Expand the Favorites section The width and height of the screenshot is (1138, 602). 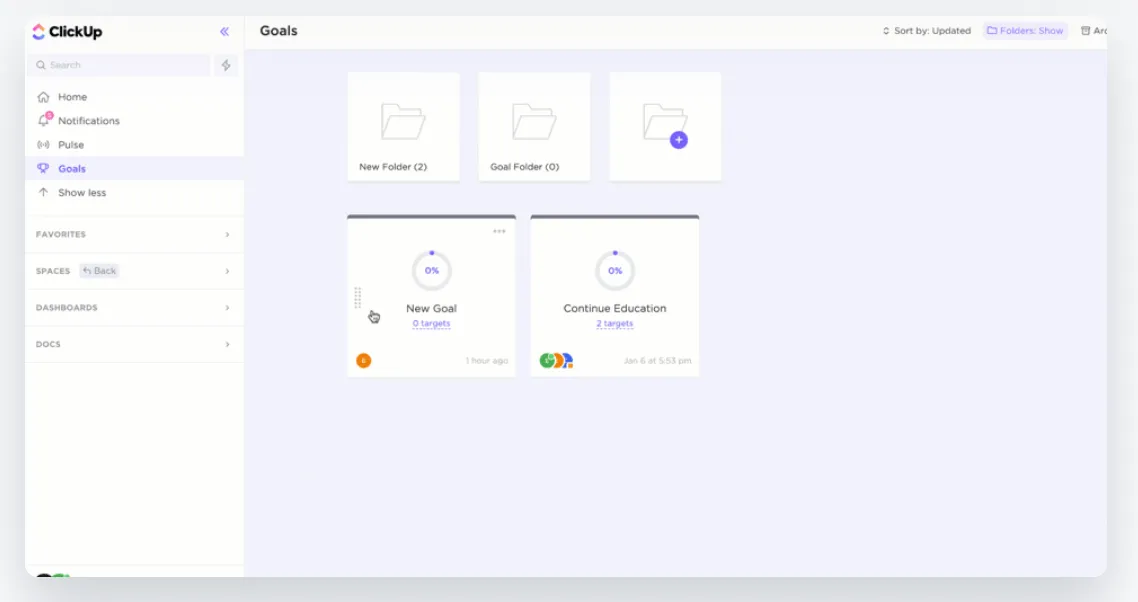(227, 235)
